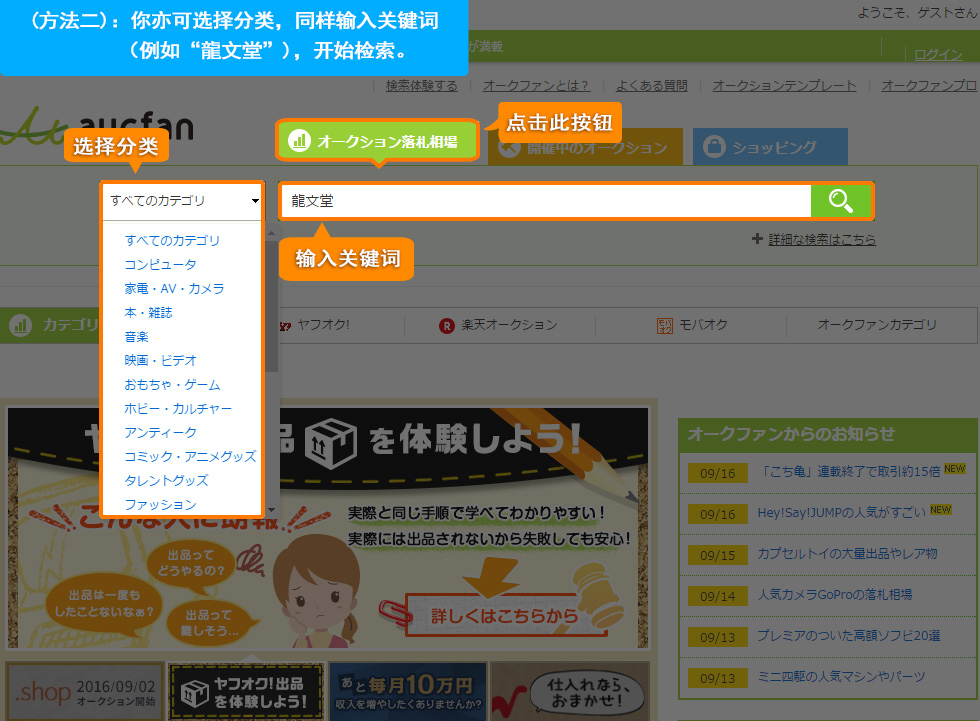Click the plus icon beside 詳細な検索はこちら
The height and width of the screenshot is (721, 980).
(758, 239)
